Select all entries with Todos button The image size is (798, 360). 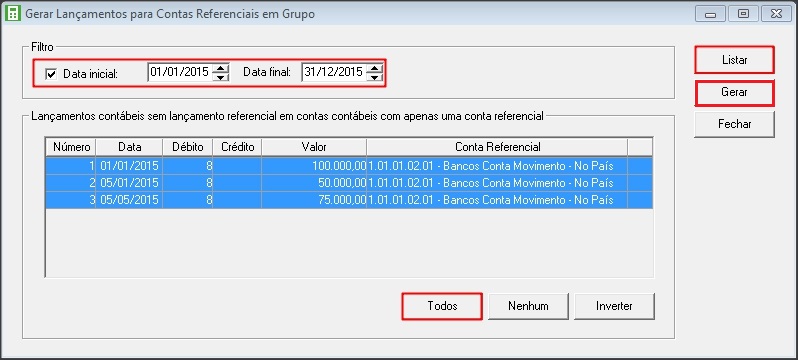pos(442,306)
